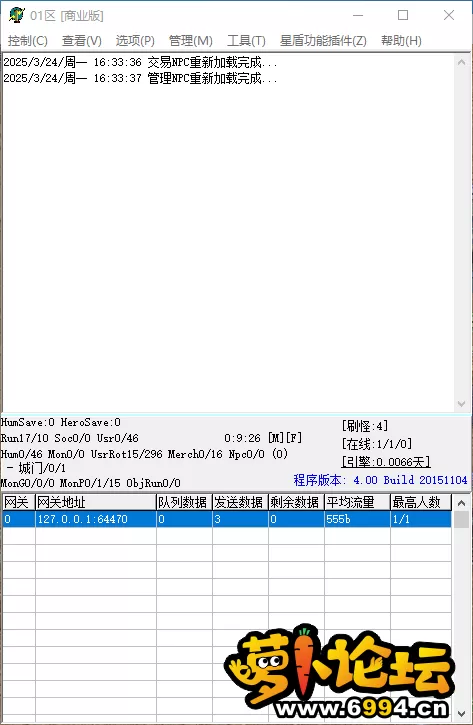Select the gateway row 127.0.0.1:64470

[227, 519]
